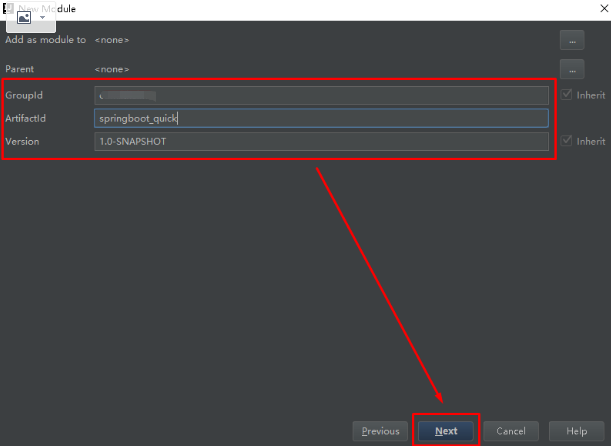Click the 'Add as module to' label
Screen dimensions: 611x446
coord(46,40)
